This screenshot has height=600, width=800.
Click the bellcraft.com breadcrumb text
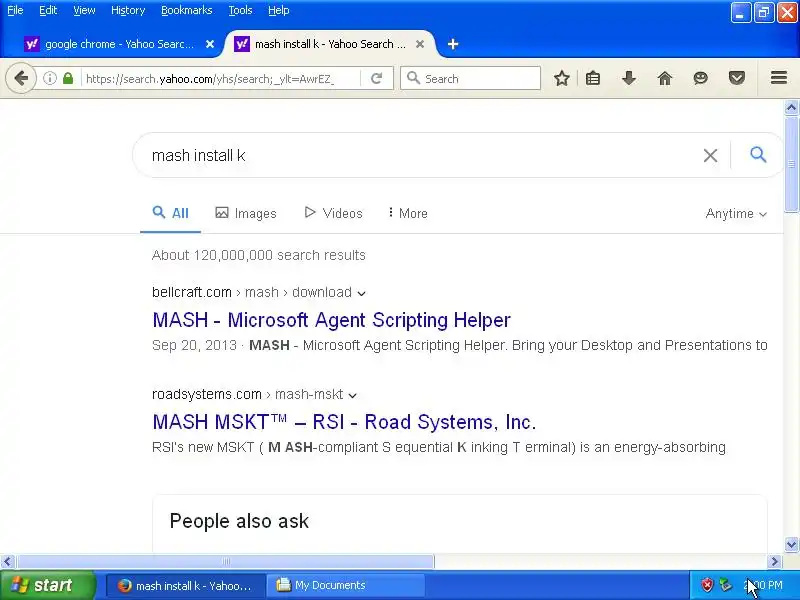point(192,292)
